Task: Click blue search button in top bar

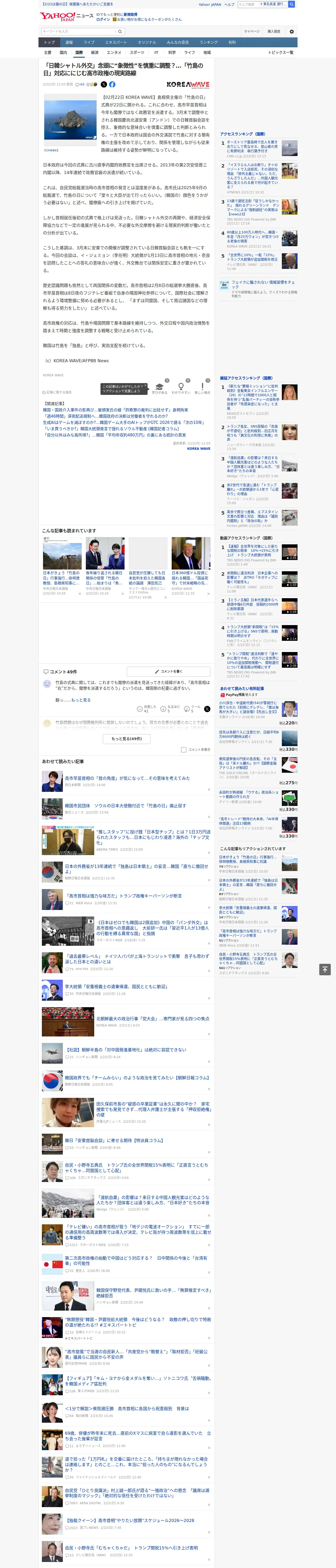Action: (292, 4)
